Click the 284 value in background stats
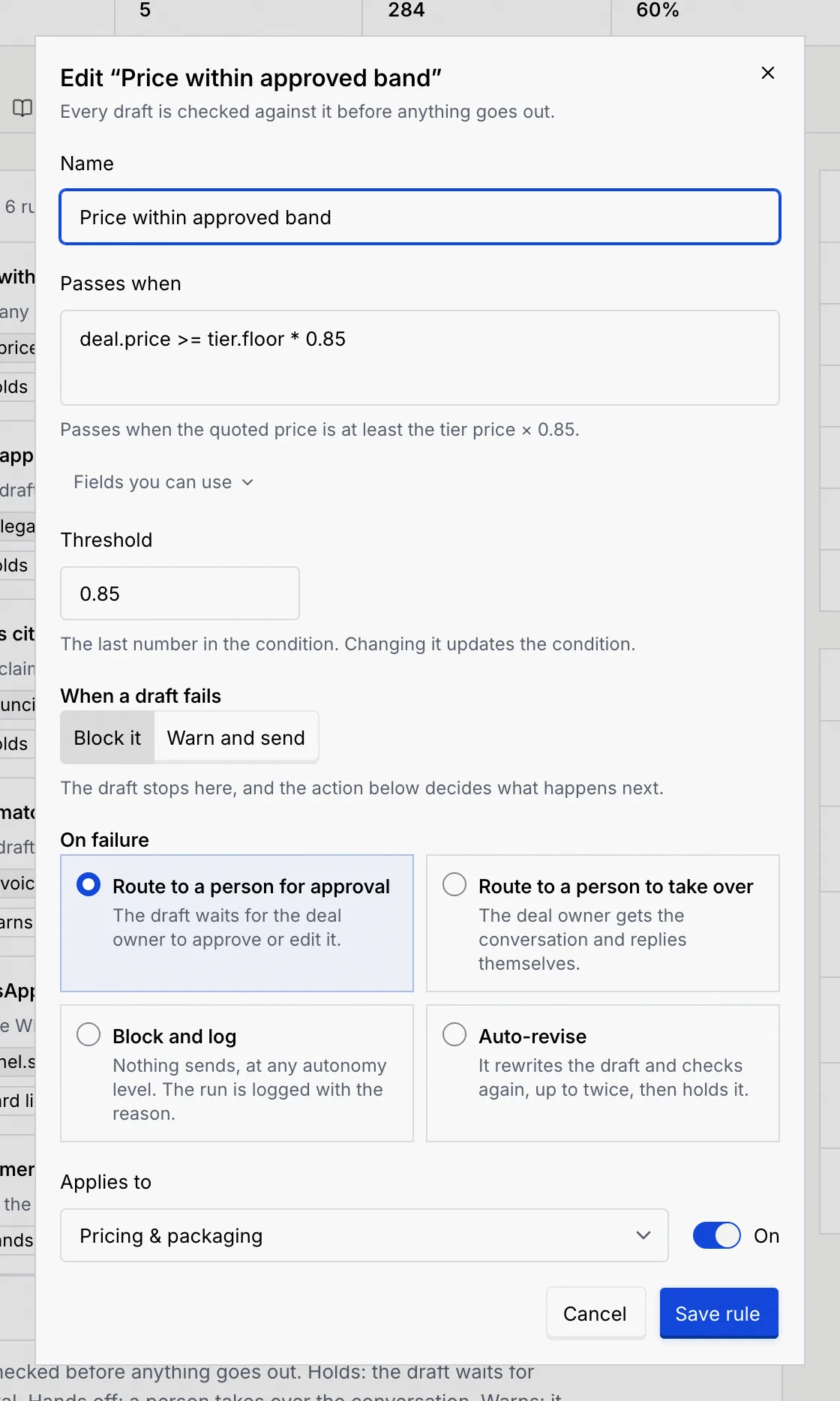 (x=406, y=10)
